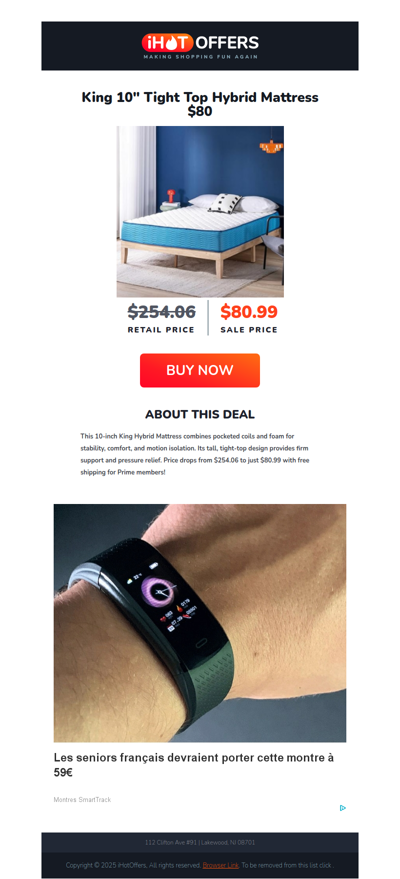Click the orange BUY NOW button
The image size is (400, 879).
[200, 370]
